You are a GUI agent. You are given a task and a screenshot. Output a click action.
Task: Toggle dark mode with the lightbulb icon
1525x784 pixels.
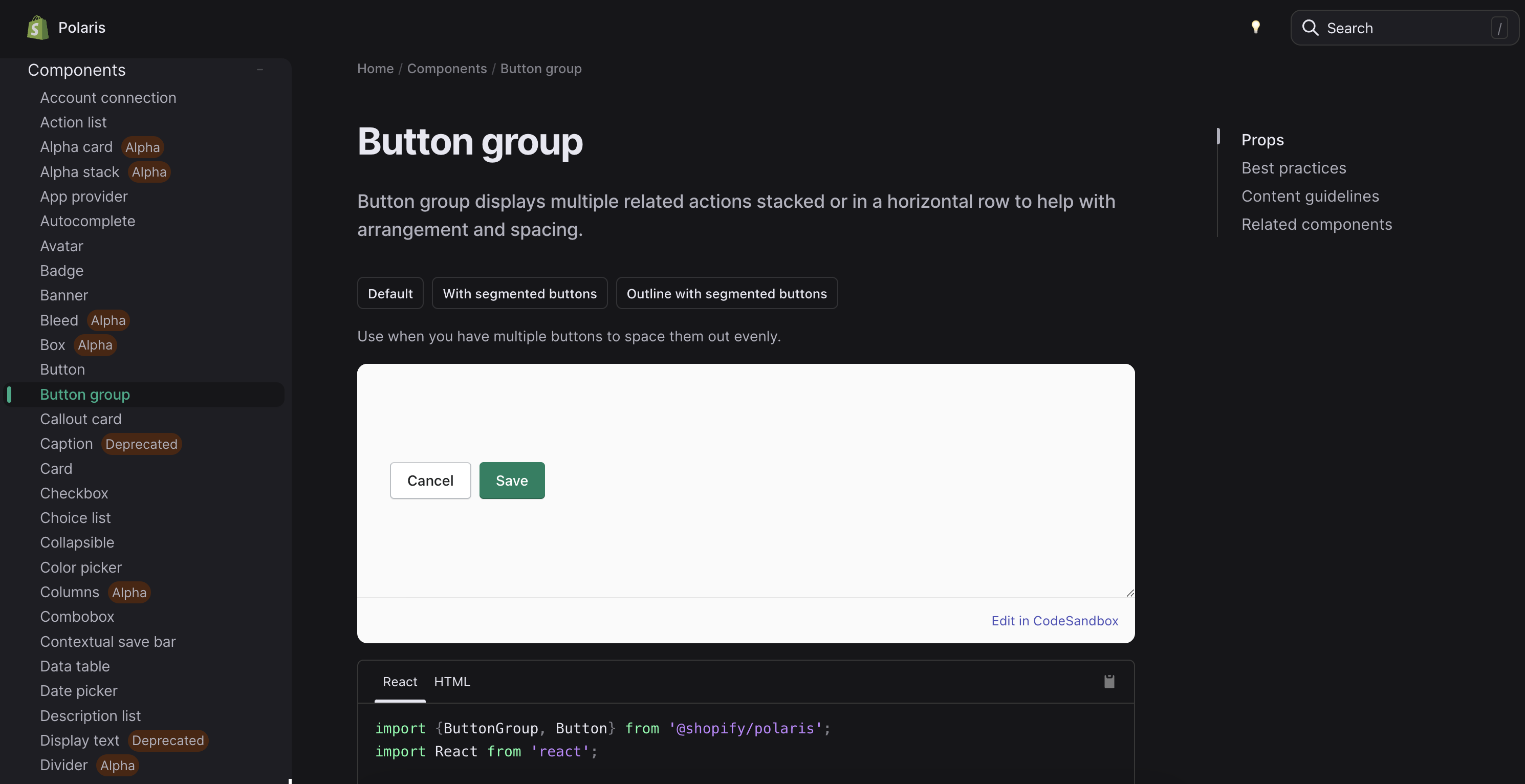tap(1255, 27)
